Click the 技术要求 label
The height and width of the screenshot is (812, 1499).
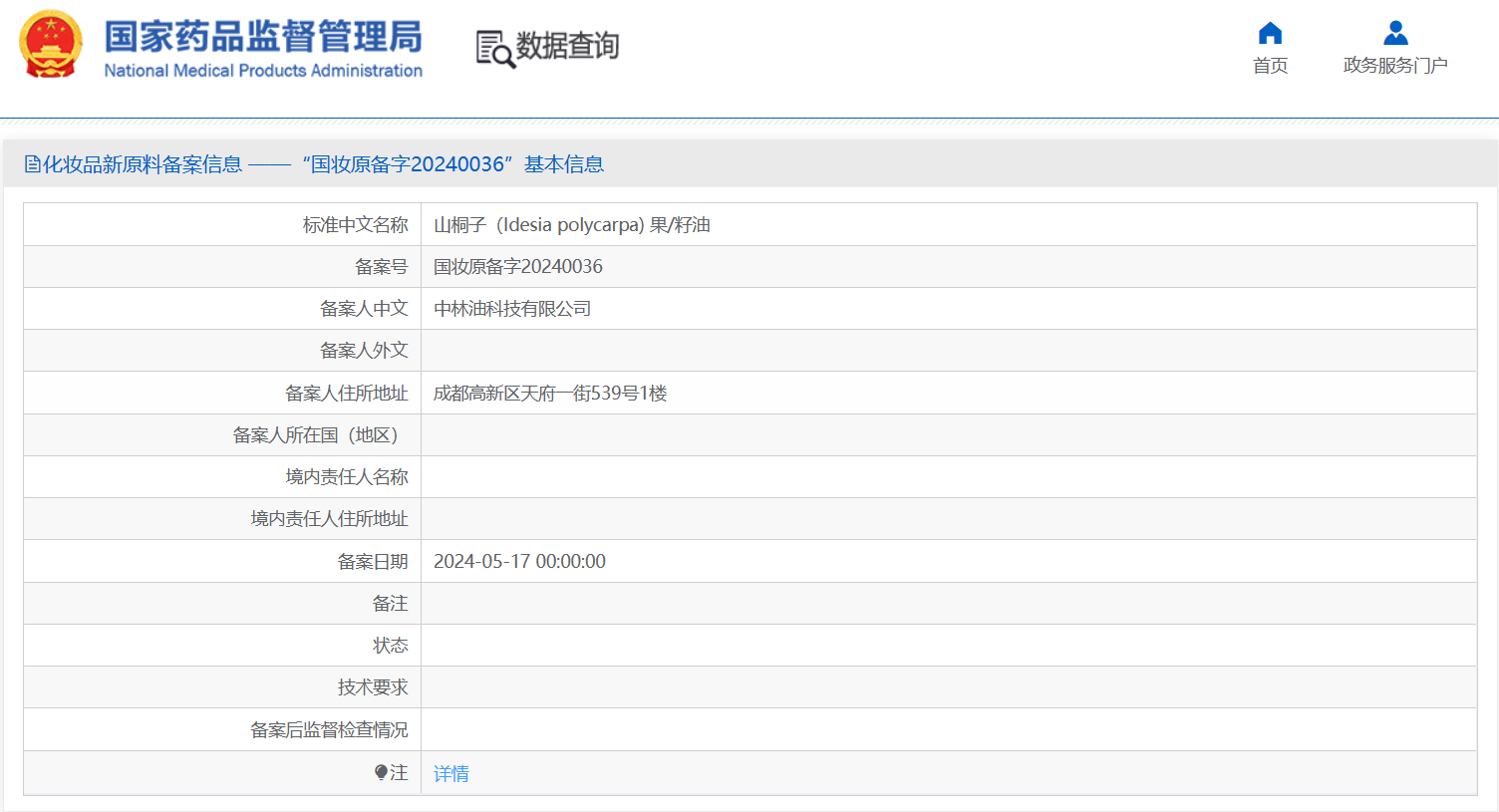pyautogui.click(x=373, y=687)
